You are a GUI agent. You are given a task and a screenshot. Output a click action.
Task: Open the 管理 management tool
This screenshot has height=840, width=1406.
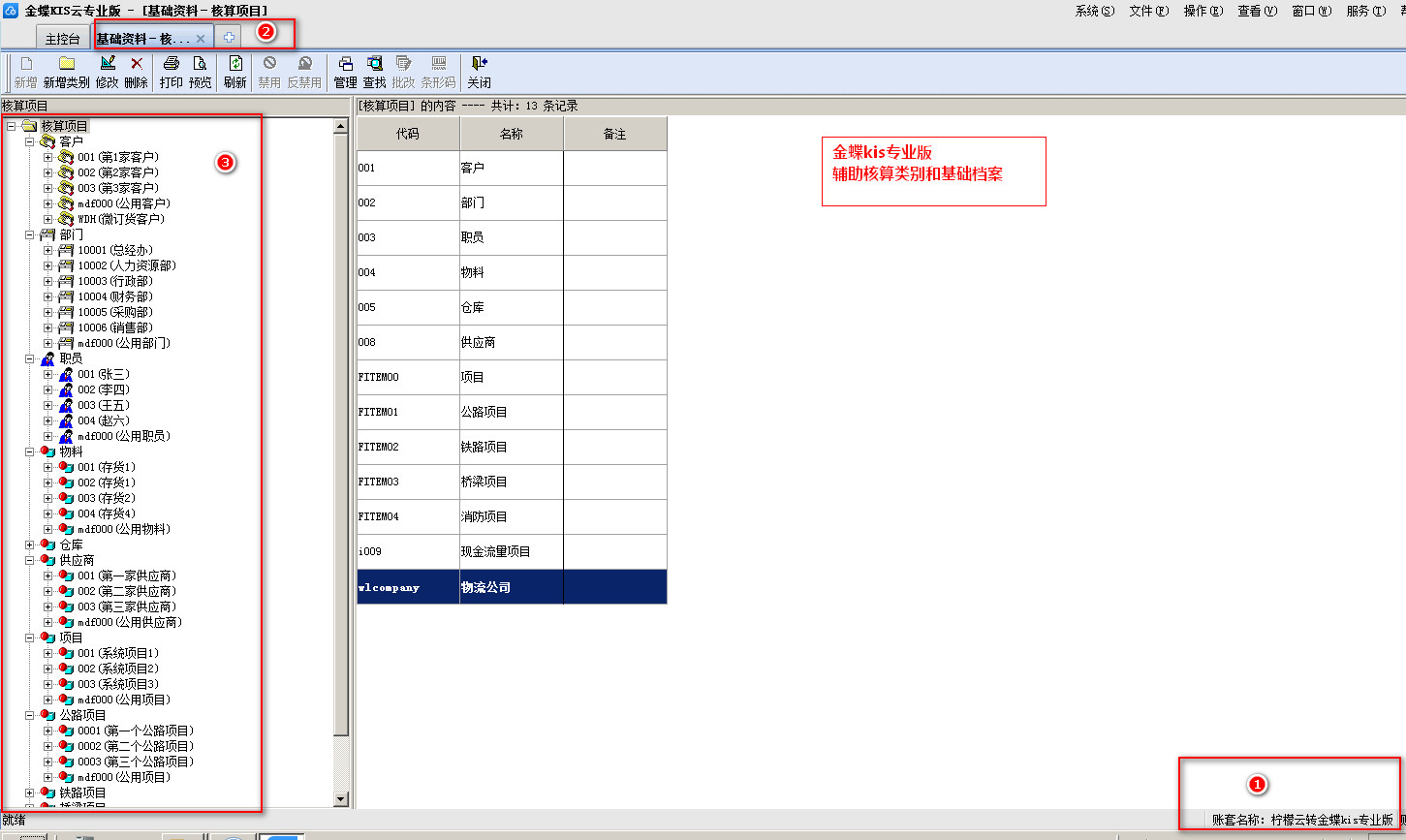pos(345,64)
